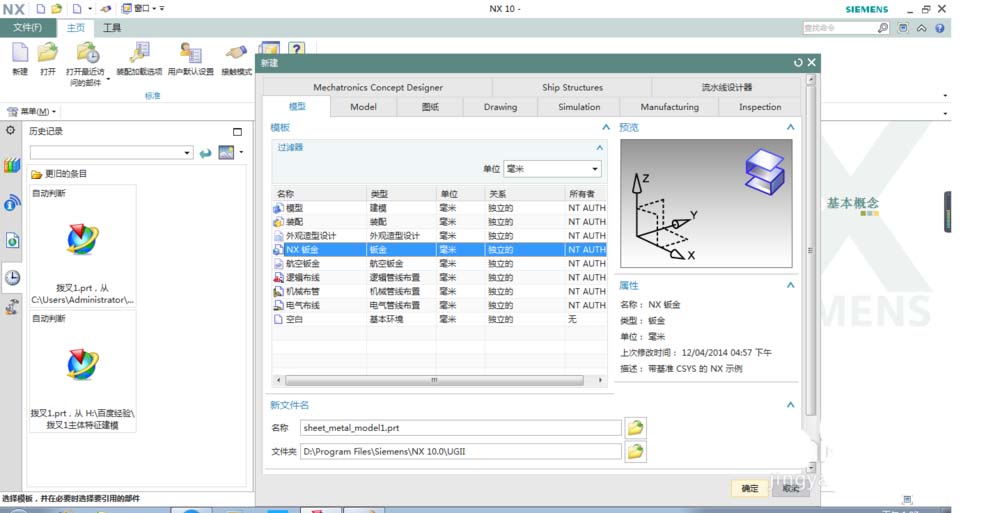Screen dimensions: 1000x513
Task: Select the History clock tab in resource bar
Action: point(11,277)
